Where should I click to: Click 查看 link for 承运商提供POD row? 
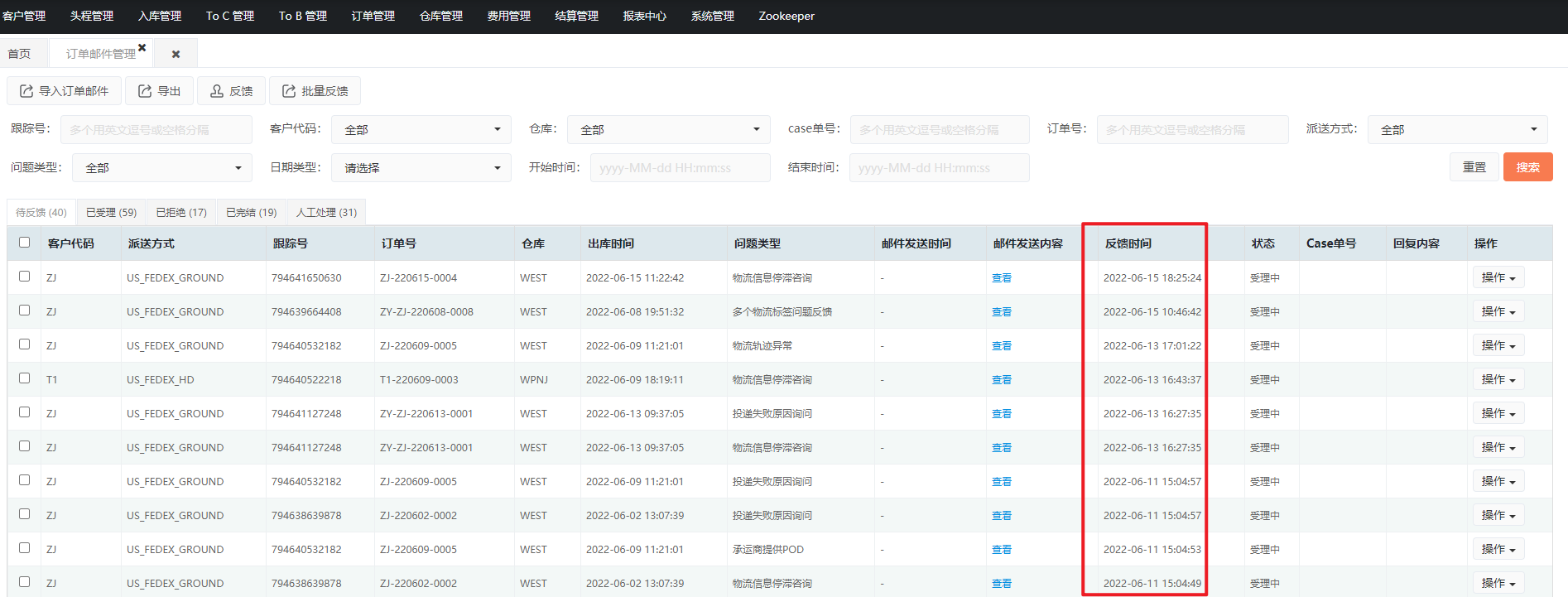pyautogui.click(x=1002, y=550)
